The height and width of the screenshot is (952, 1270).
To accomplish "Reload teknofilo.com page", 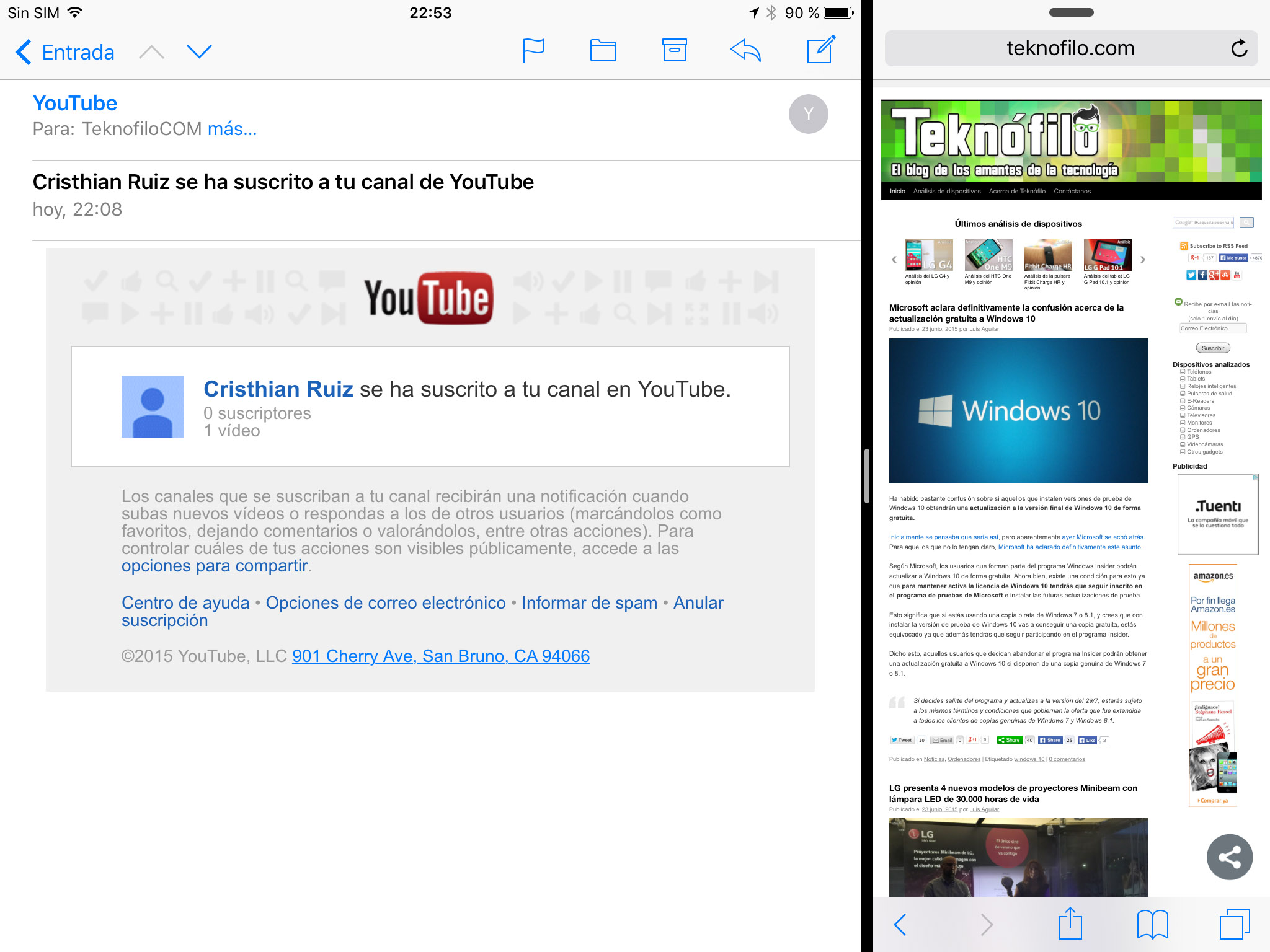I will click(x=1238, y=48).
